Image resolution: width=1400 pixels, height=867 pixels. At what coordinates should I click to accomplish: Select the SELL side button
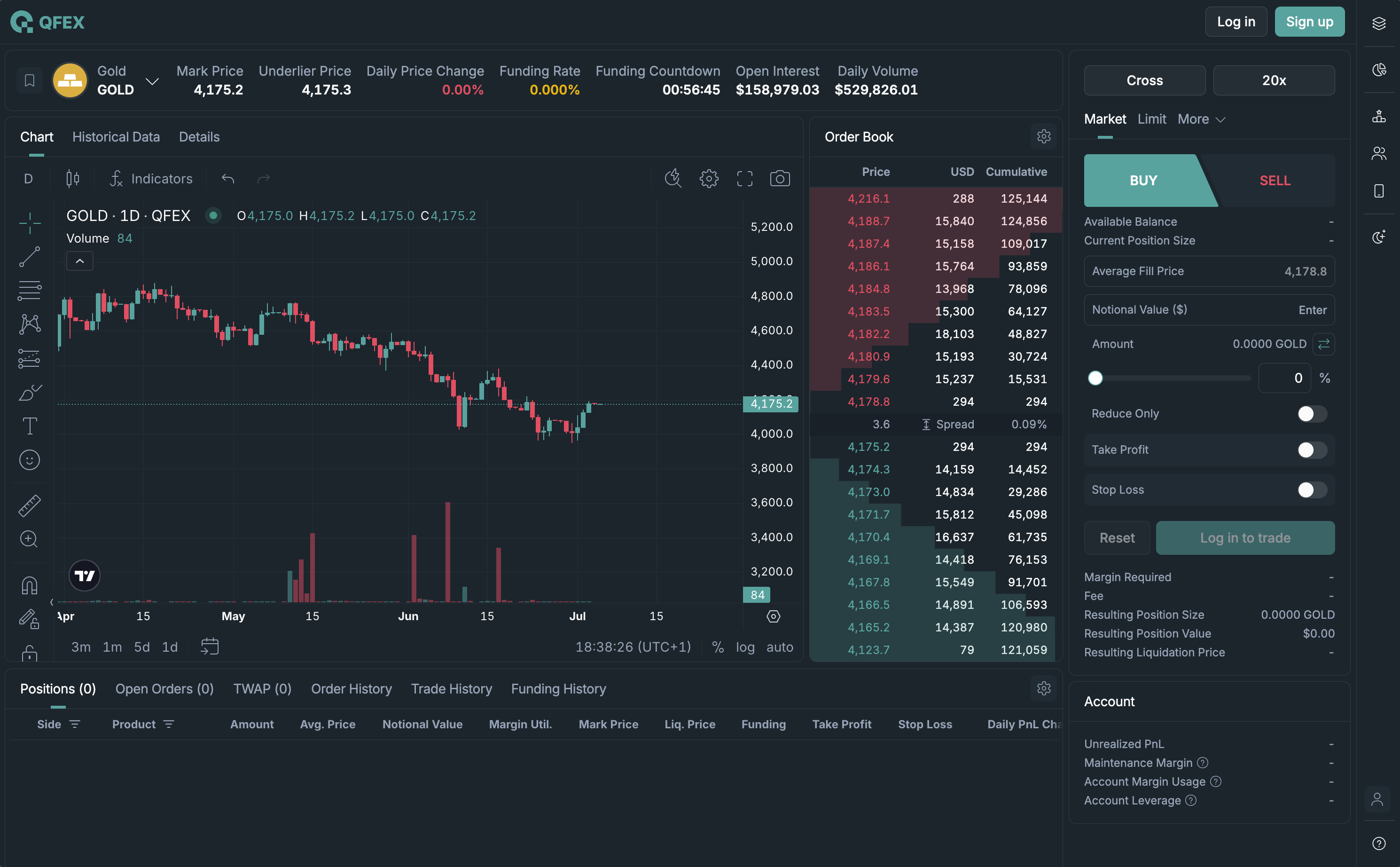[x=1275, y=181]
